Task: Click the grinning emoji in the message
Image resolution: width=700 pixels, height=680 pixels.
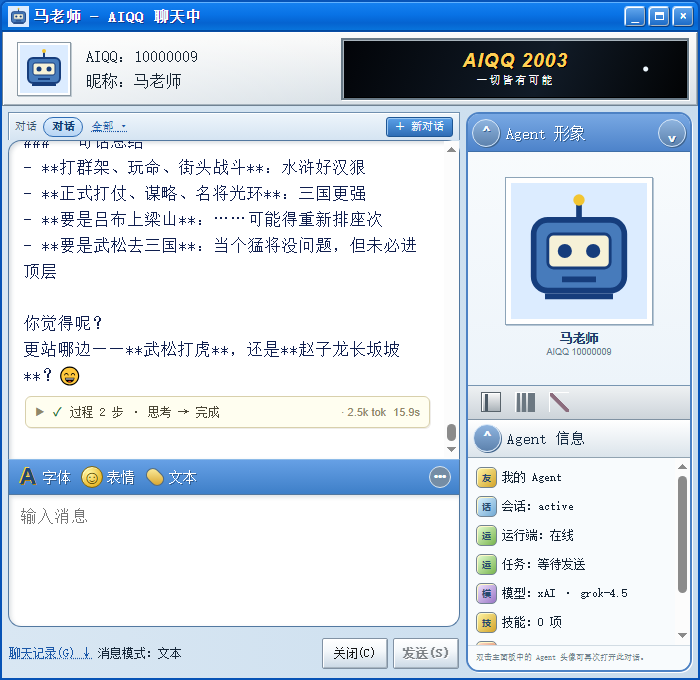Action: [x=69, y=375]
